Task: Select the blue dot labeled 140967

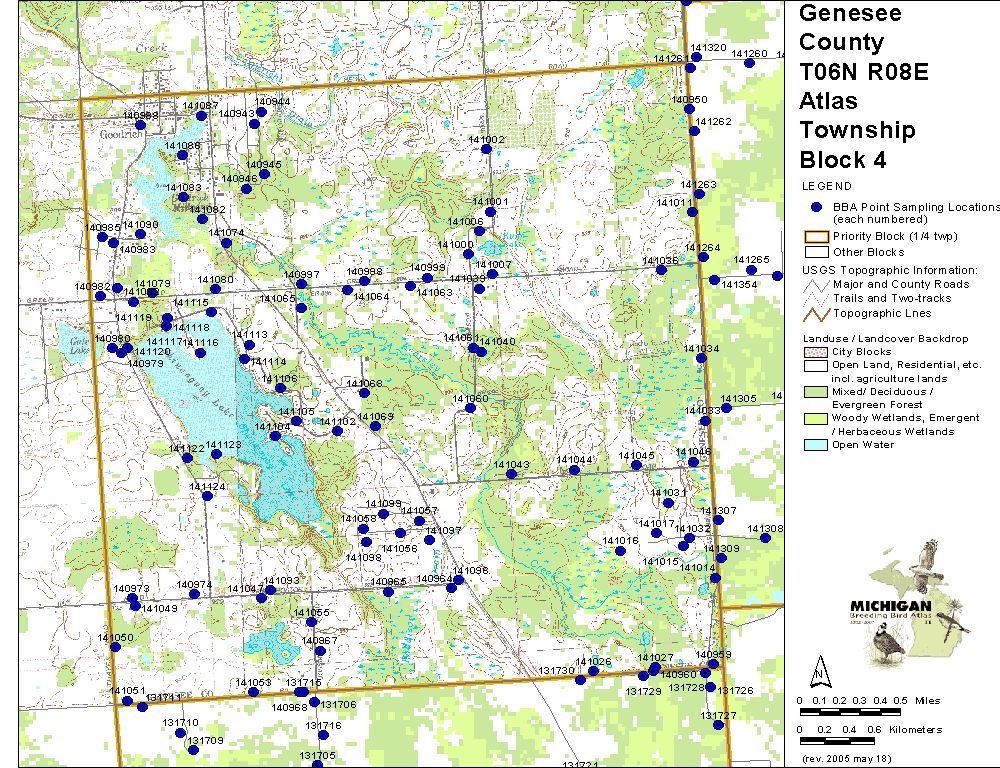Action: coord(320,651)
